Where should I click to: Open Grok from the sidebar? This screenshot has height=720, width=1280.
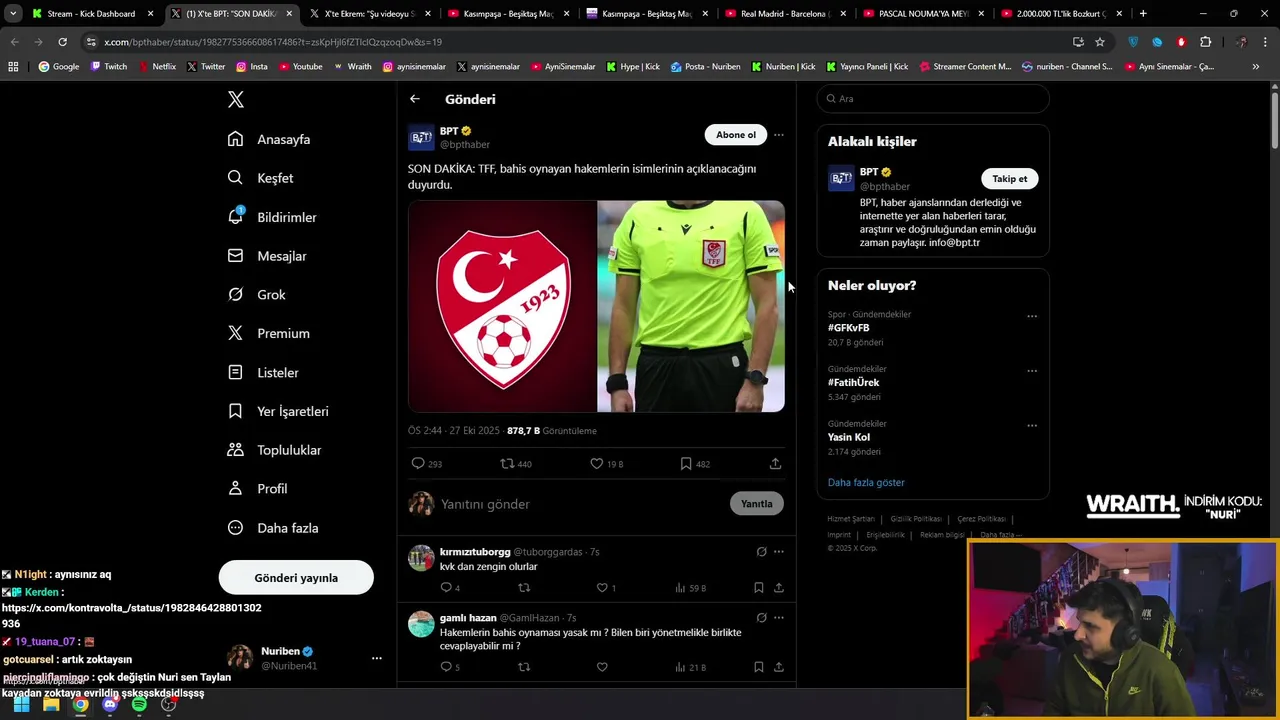tap(257, 295)
